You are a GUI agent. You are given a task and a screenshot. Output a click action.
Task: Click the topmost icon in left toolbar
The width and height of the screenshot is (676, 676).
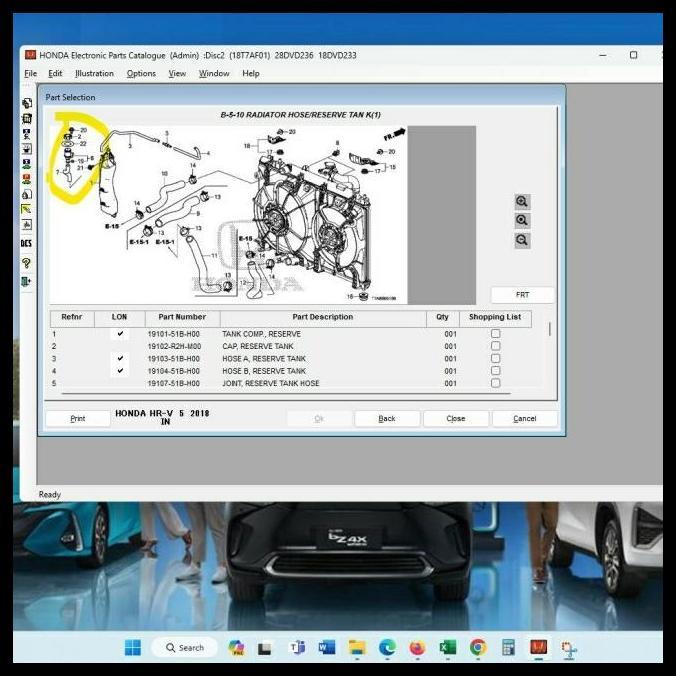(26, 103)
